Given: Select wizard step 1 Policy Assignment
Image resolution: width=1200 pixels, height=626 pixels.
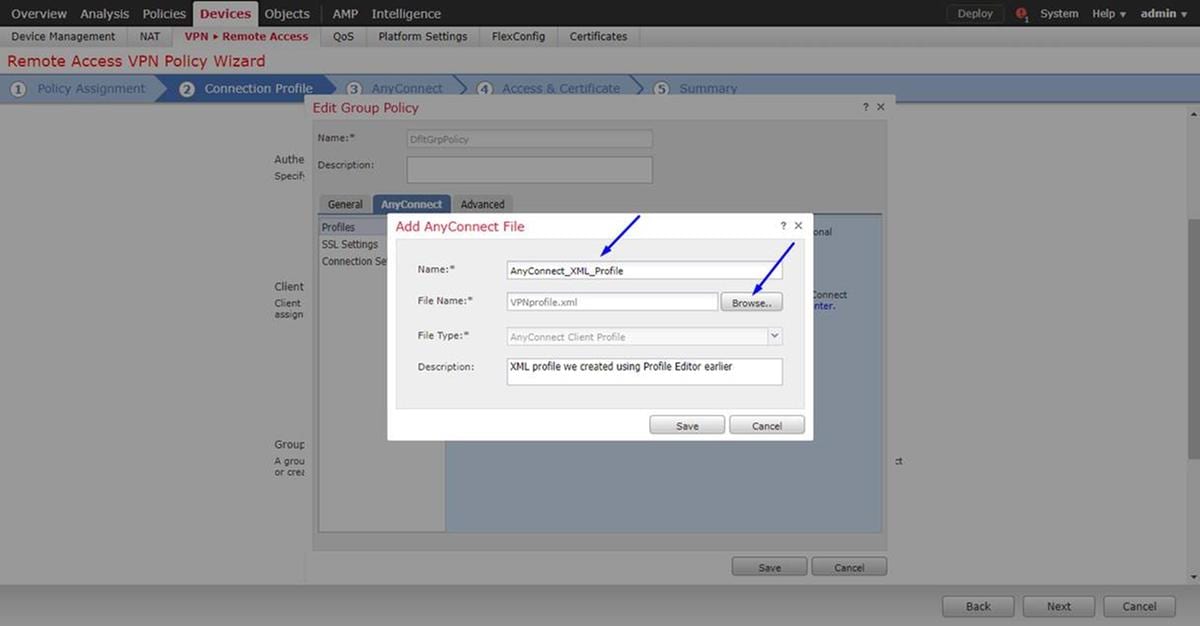Looking at the screenshot, I should point(78,88).
